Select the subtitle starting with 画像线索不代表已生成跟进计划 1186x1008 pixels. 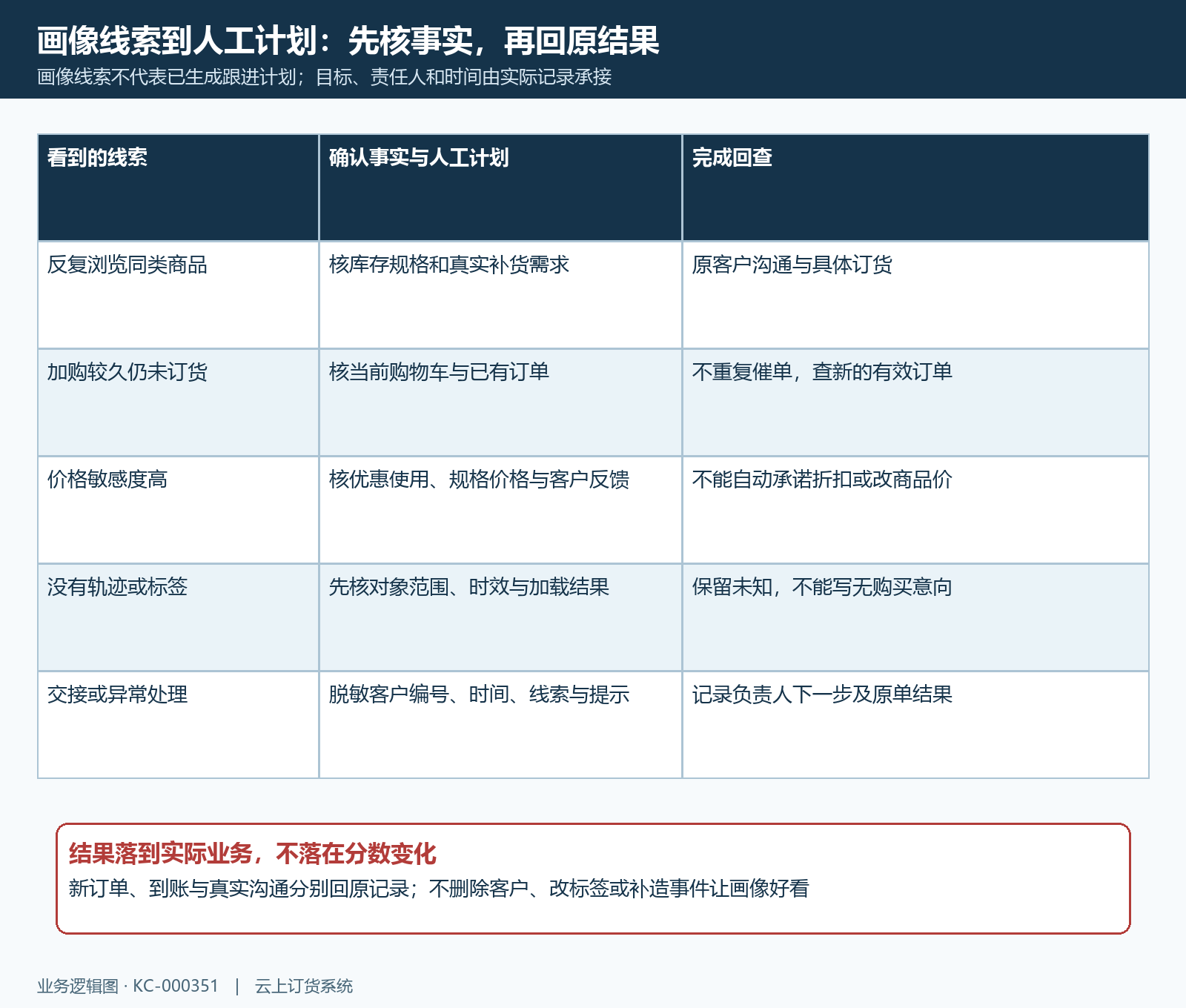325,77
